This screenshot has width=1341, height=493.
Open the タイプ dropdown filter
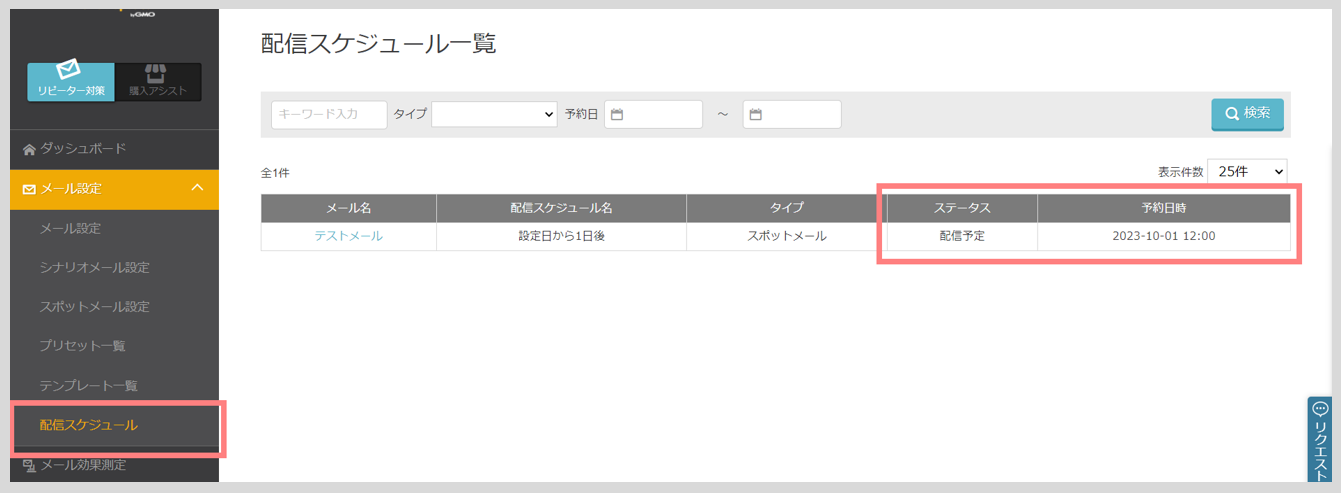point(494,115)
